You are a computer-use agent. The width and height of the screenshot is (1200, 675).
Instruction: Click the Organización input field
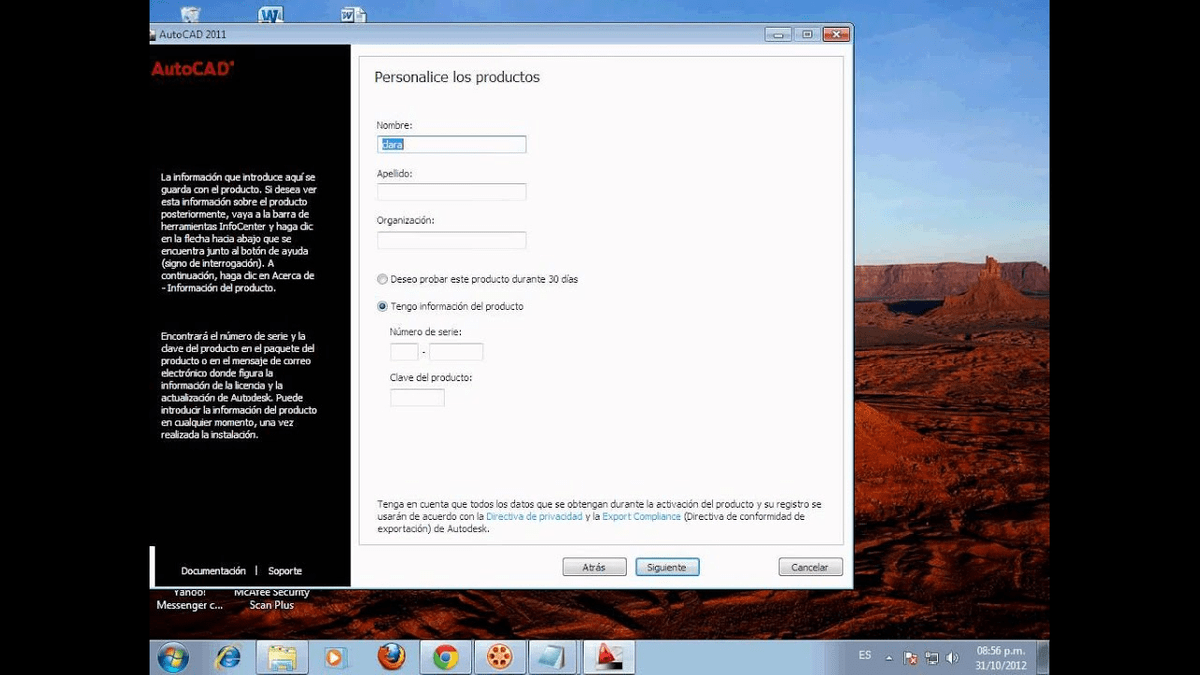click(x=452, y=240)
